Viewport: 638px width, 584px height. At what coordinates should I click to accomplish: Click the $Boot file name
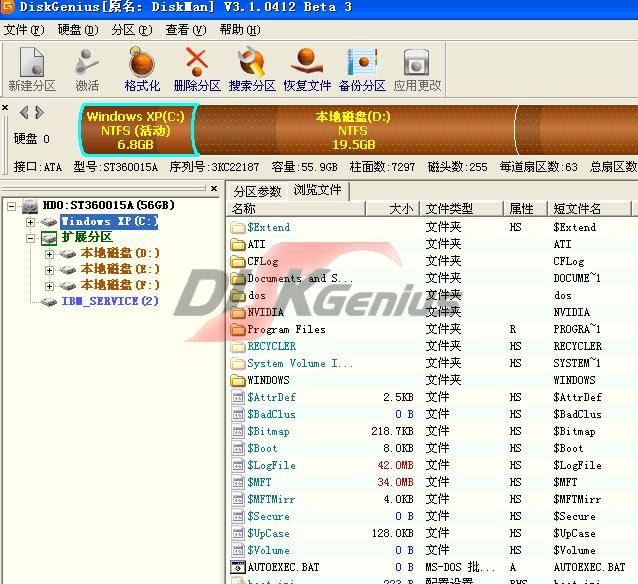(262, 448)
